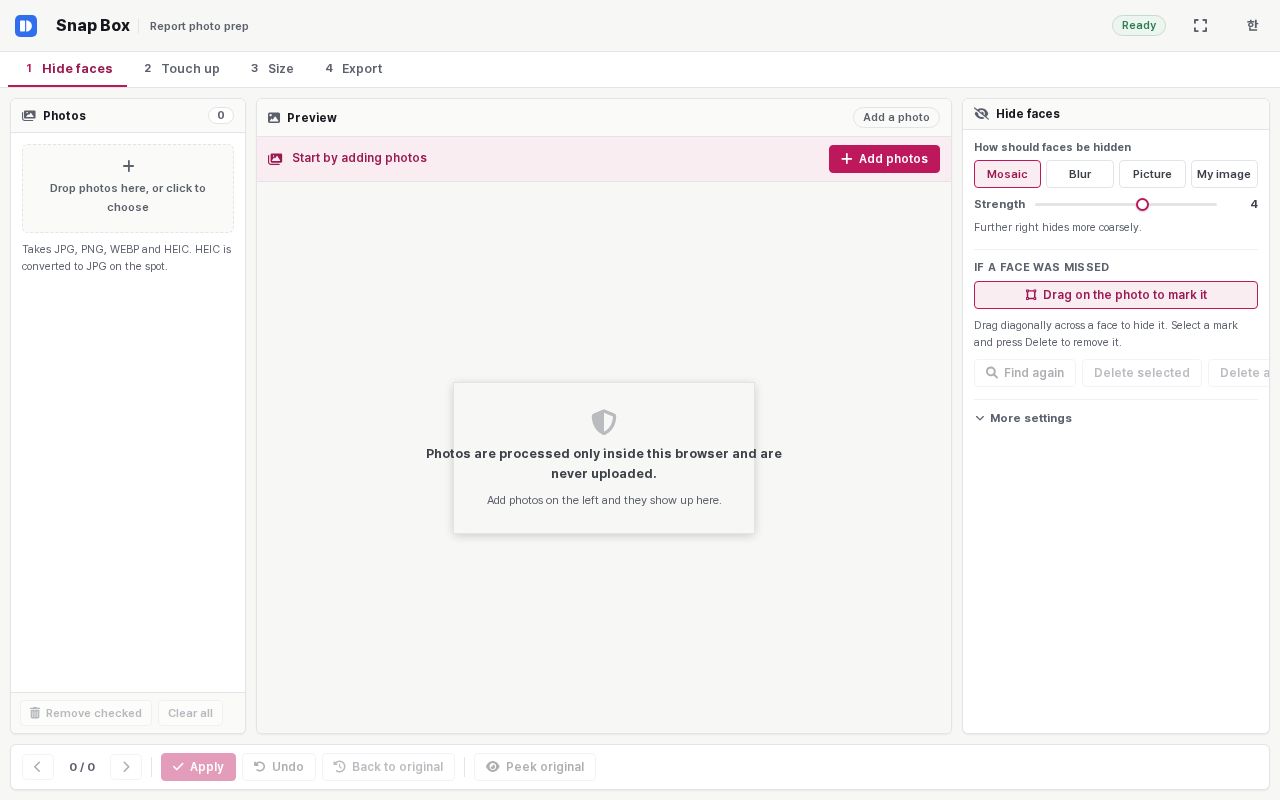Click the 'IF A FACE WAS MISSED' heading
The height and width of the screenshot is (800, 1280).
pos(1042,267)
